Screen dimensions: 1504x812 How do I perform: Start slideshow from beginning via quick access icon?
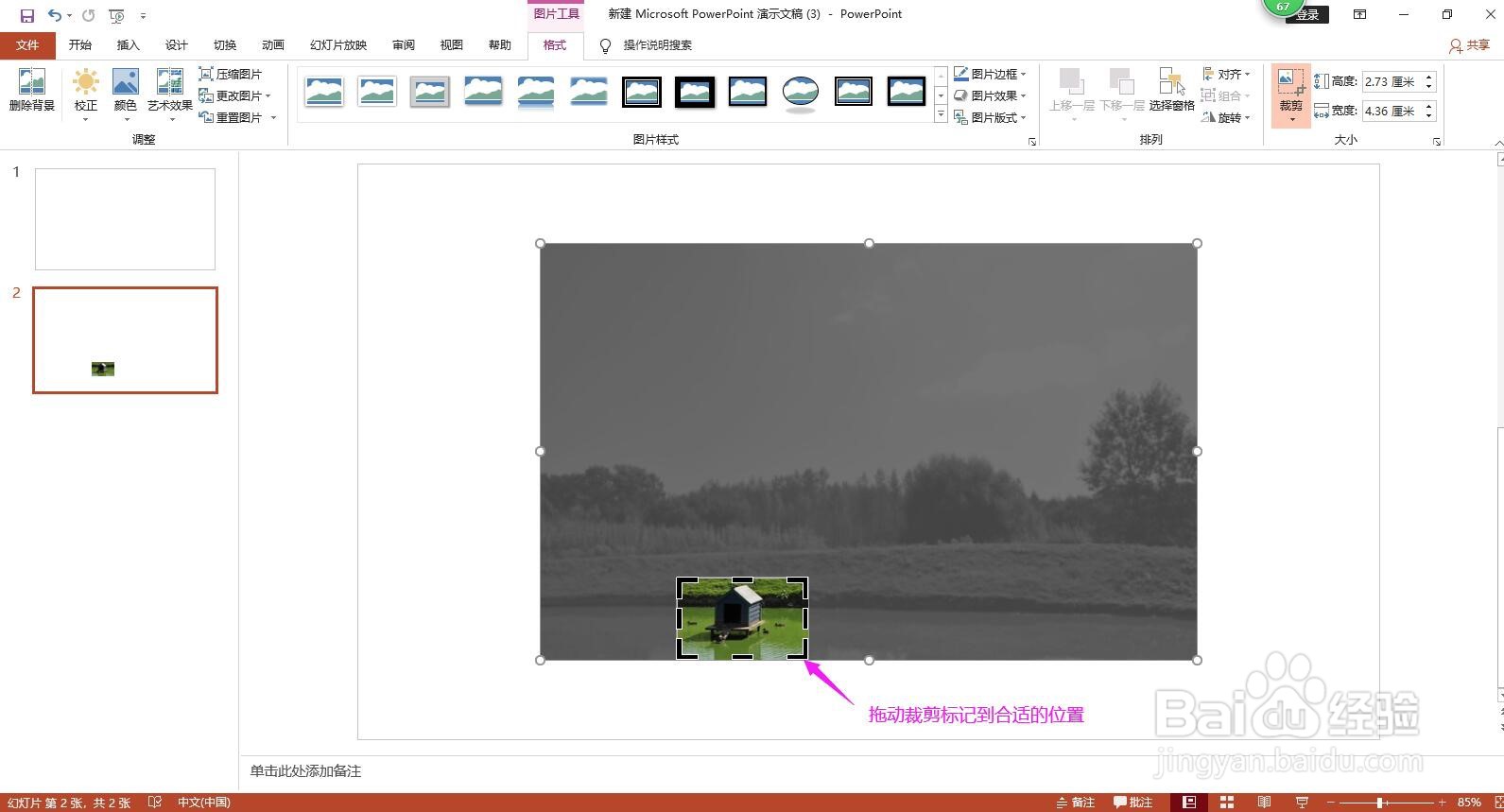pos(116,15)
